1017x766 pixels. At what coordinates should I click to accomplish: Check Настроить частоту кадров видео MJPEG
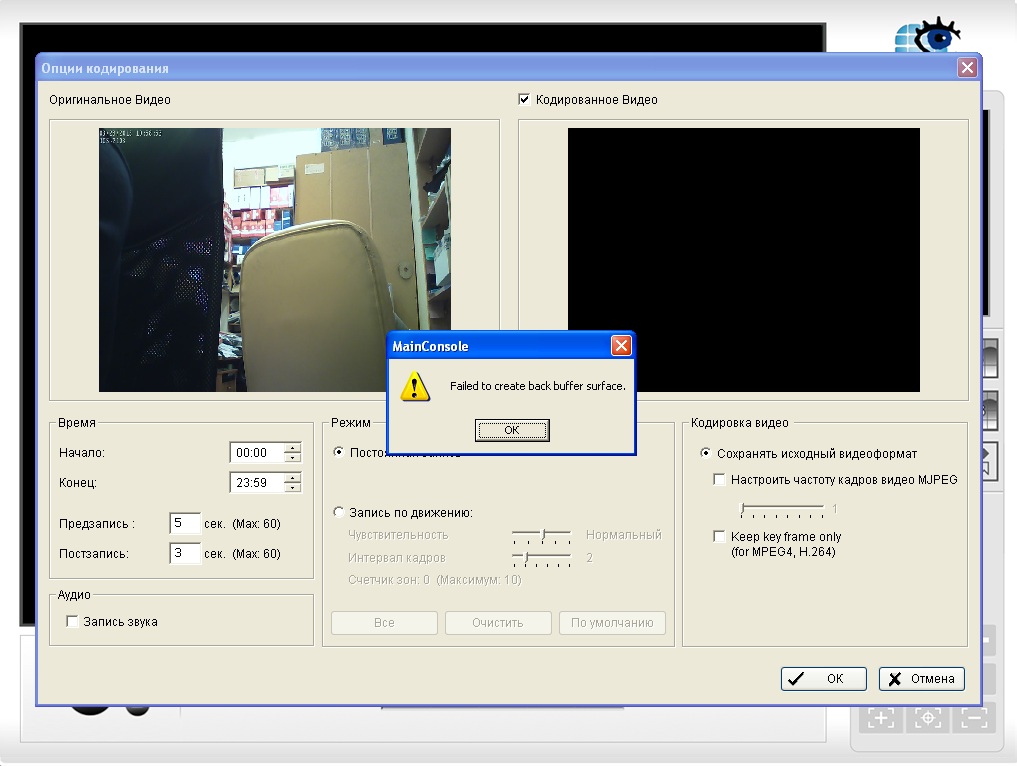[x=719, y=480]
